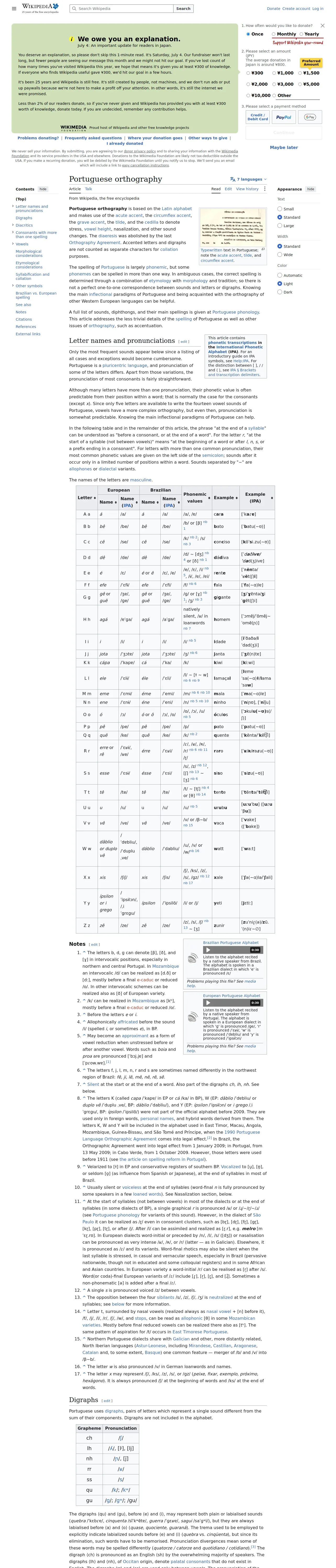
Task: Open the View history tab
Action: pos(247,189)
